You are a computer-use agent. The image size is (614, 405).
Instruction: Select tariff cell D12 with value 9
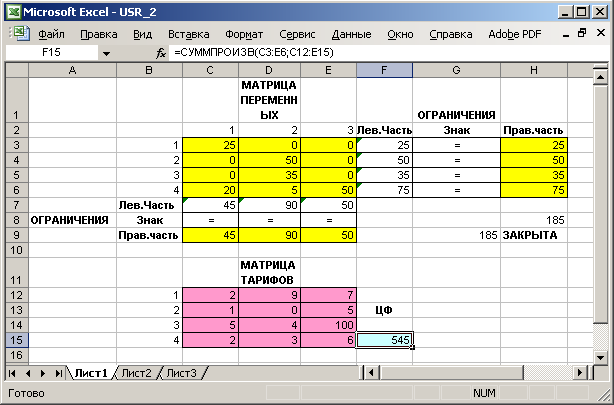click(x=269, y=295)
